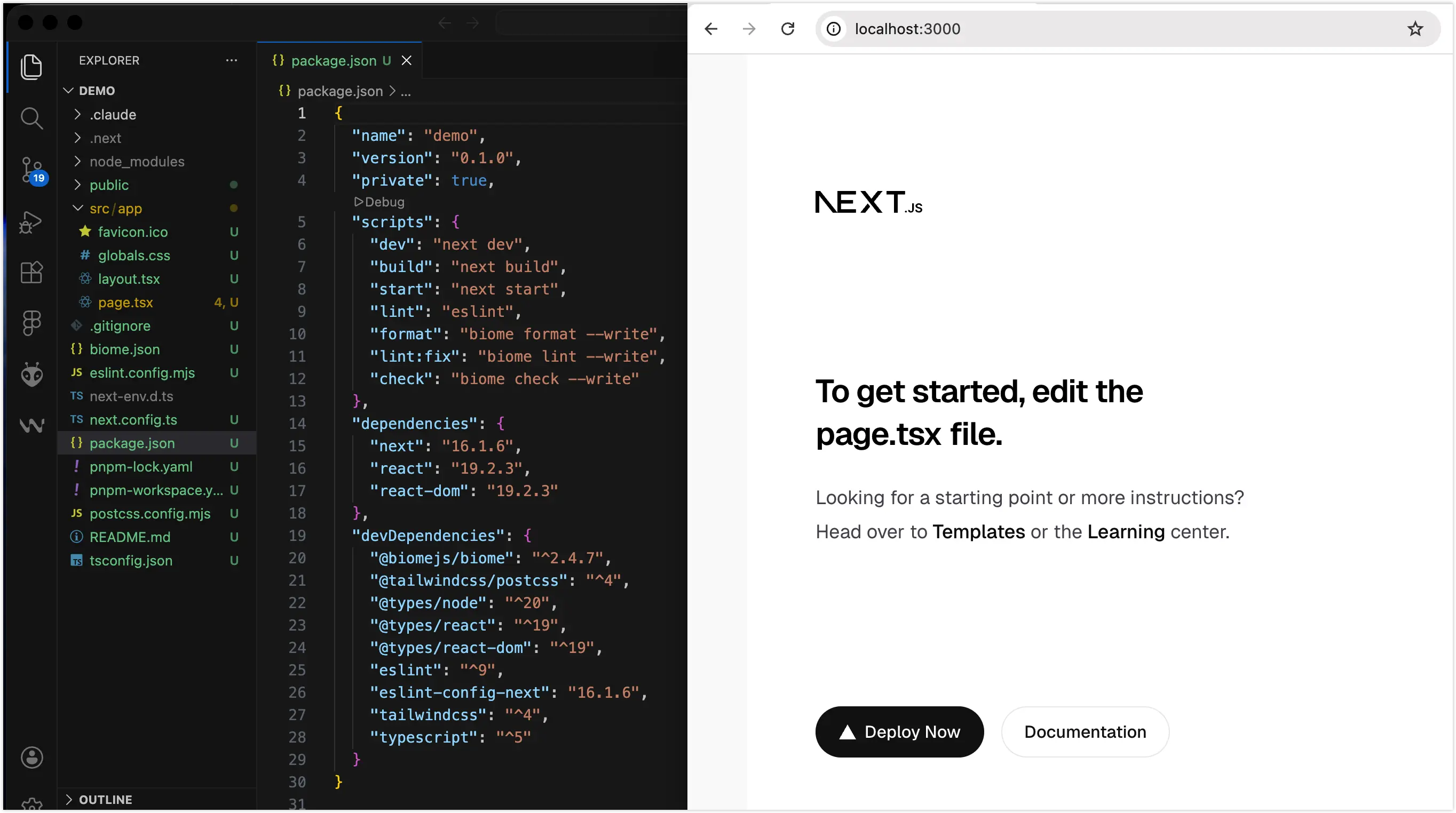1456x813 pixels.
Task: Open the Run and Debug view
Action: click(x=31, y=221)
